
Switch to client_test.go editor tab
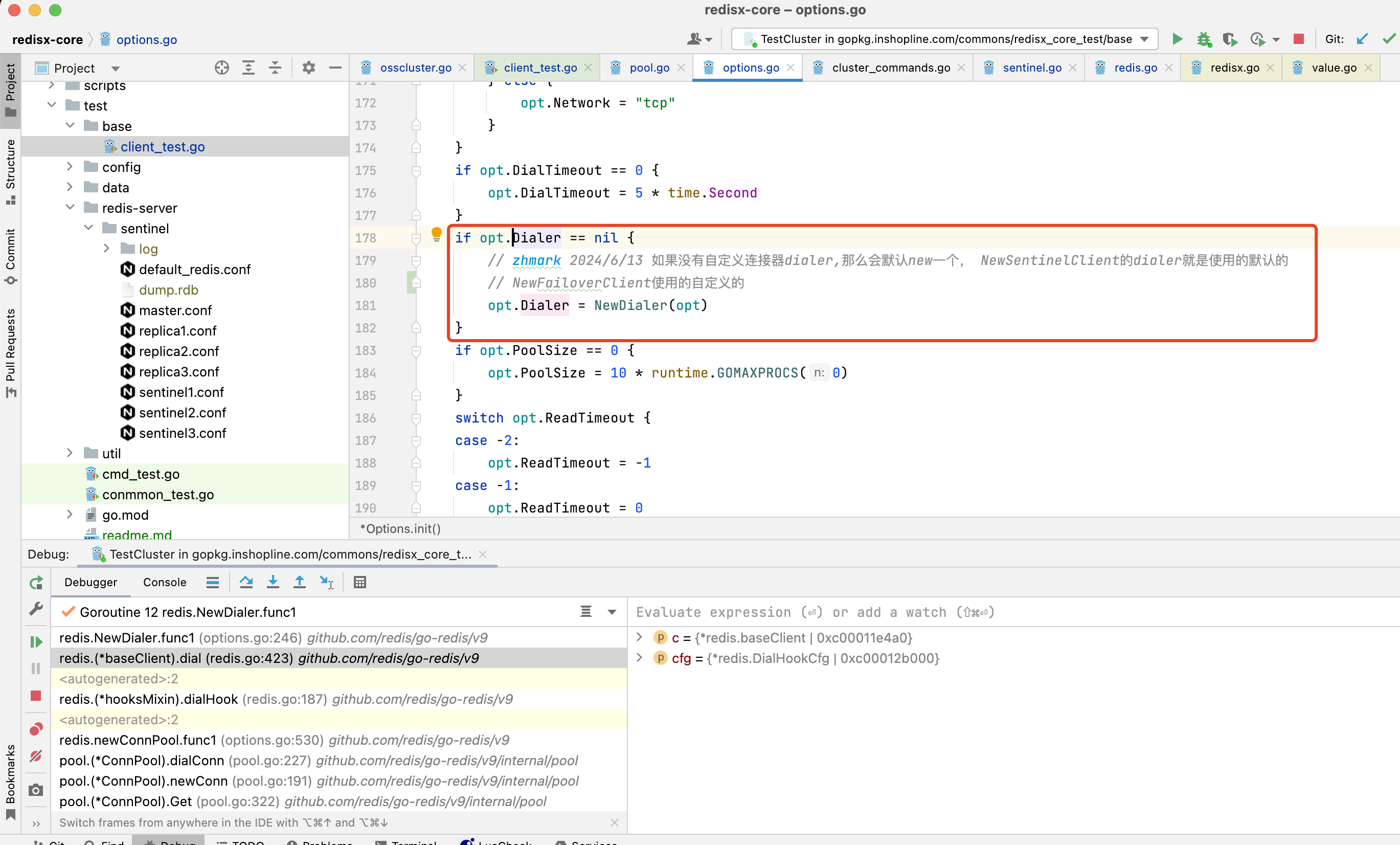coord(540,68)
